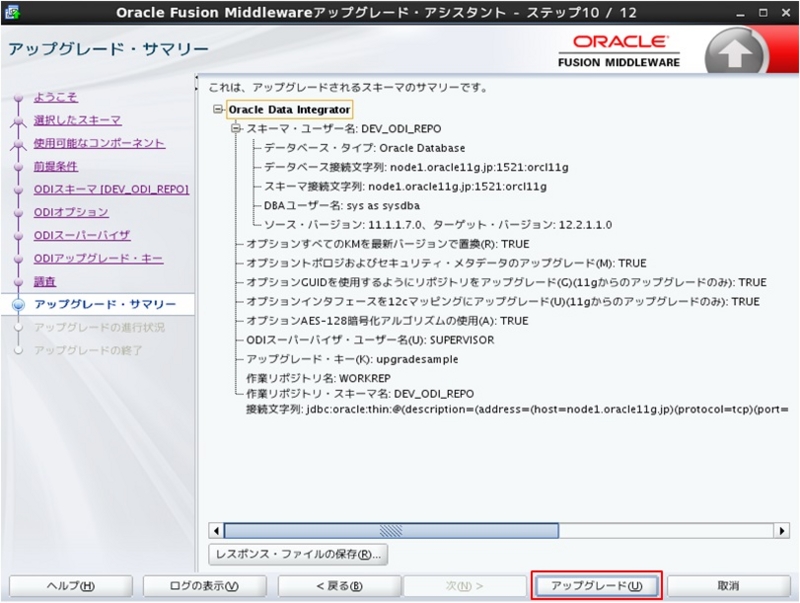800x603 pixels.
Task: Open the 調査 step link
Action: [x=45, y=282]
